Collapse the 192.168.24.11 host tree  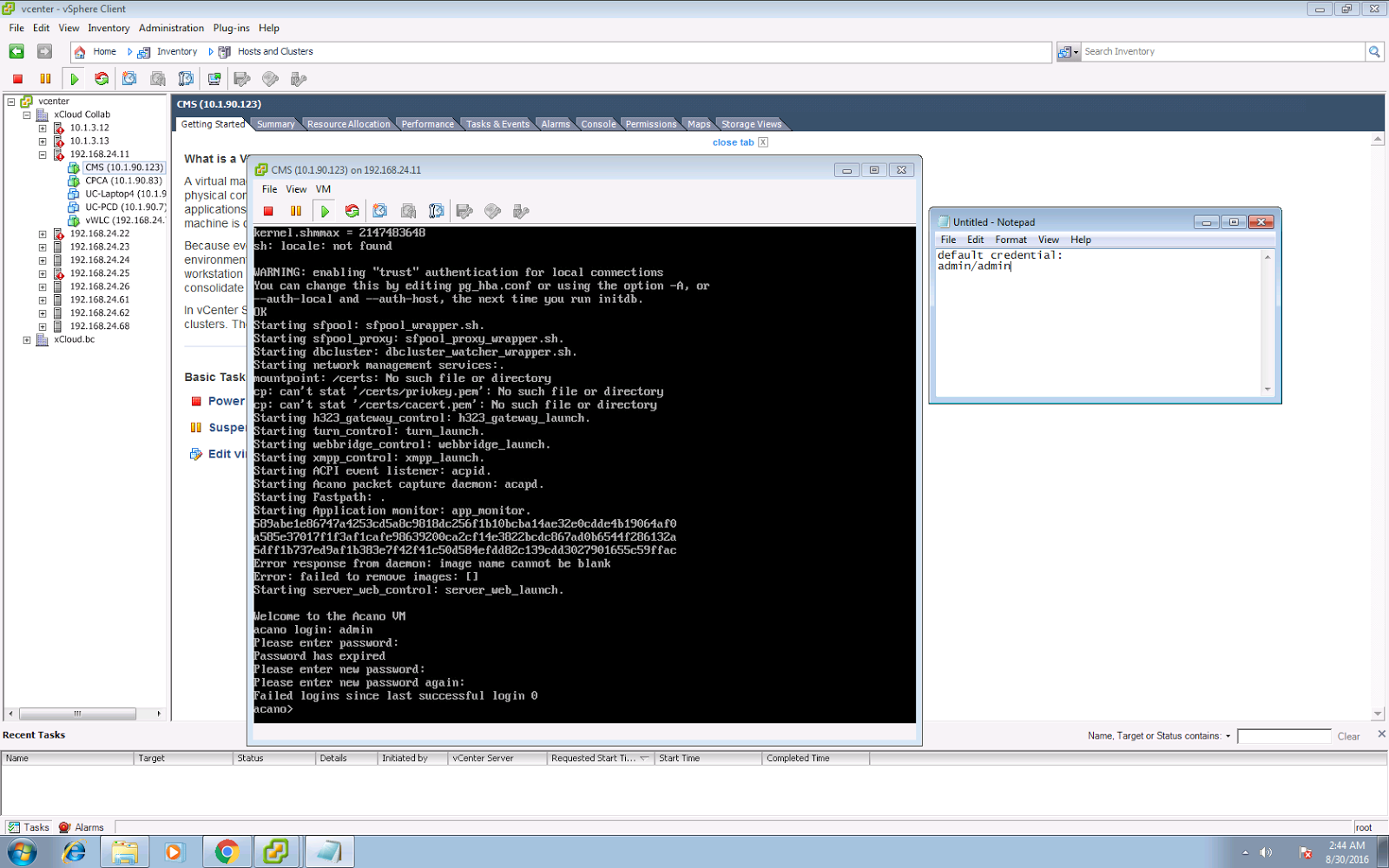[x=42, y=155]
